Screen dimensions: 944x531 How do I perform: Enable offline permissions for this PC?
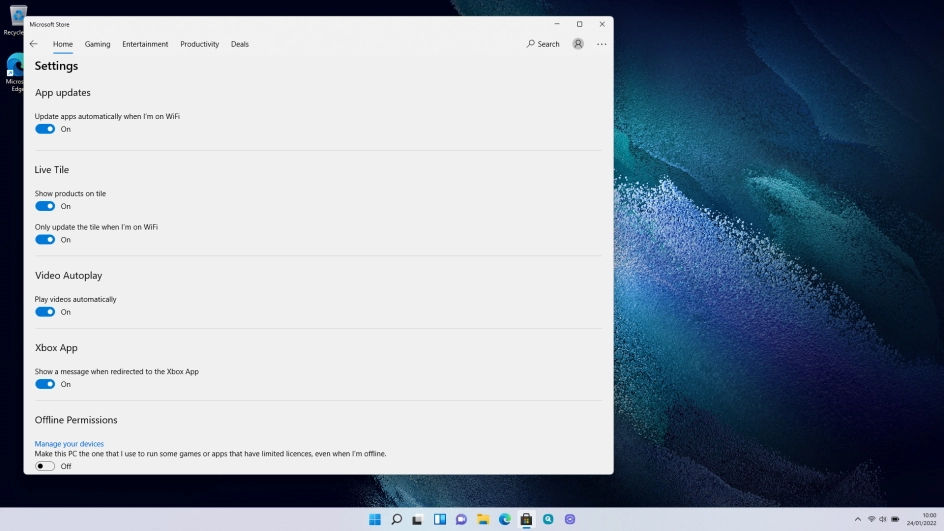[x=45, y=466]
